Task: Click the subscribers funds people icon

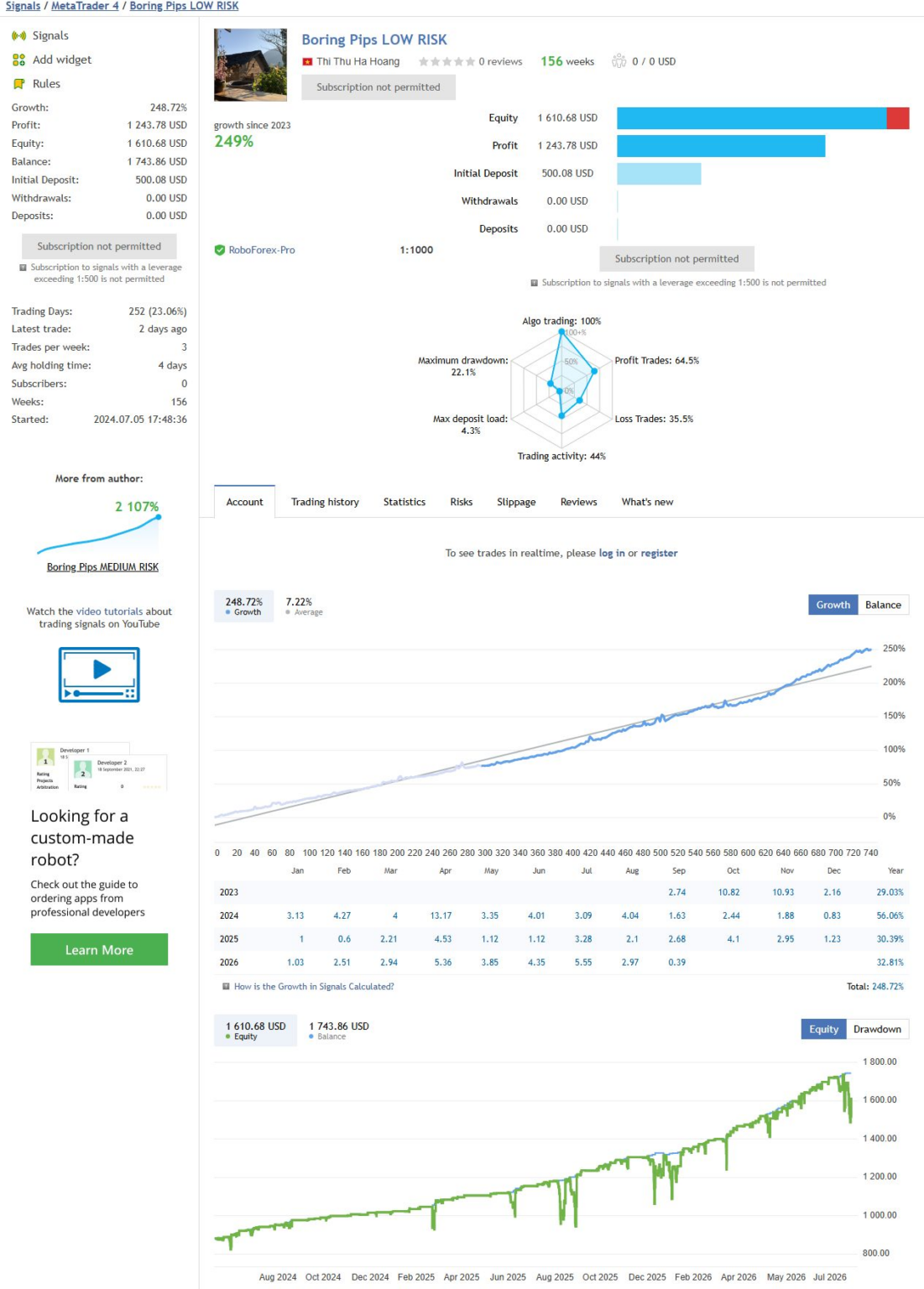Action: tap(619, 61)
